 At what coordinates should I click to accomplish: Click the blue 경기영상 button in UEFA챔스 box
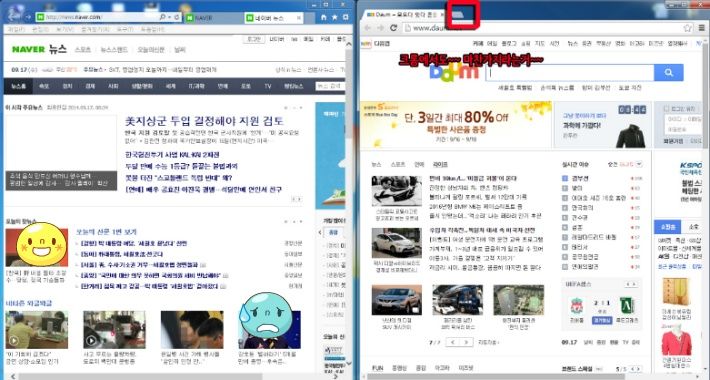pos(602,320)
